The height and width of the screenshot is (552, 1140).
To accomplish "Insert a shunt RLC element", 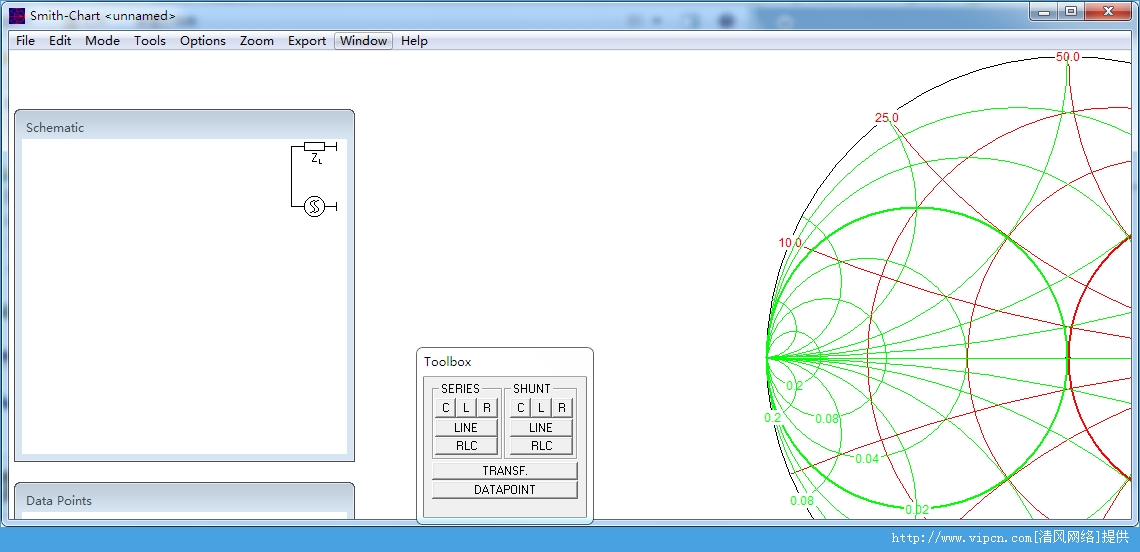I will (x=541, y=446).
